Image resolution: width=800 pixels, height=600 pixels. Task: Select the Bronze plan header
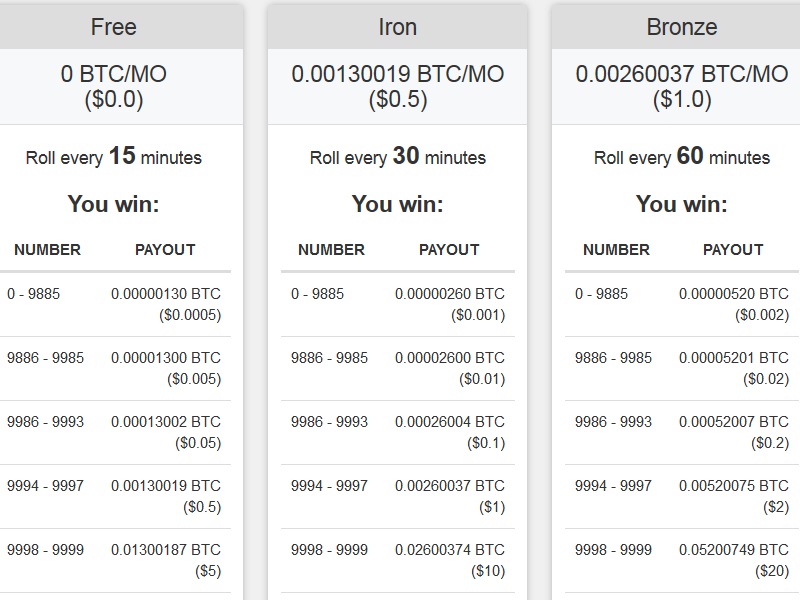coord(682,27)
